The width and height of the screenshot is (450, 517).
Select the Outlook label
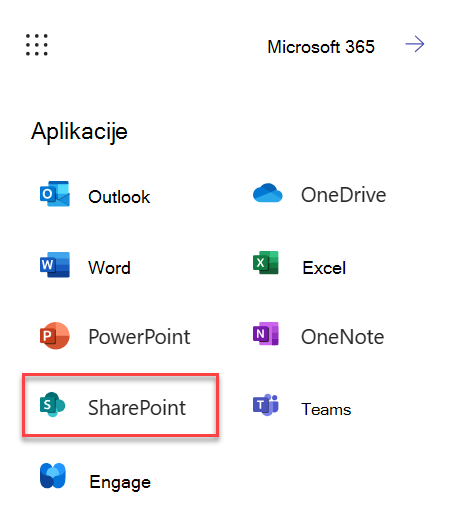pos(119,197)
